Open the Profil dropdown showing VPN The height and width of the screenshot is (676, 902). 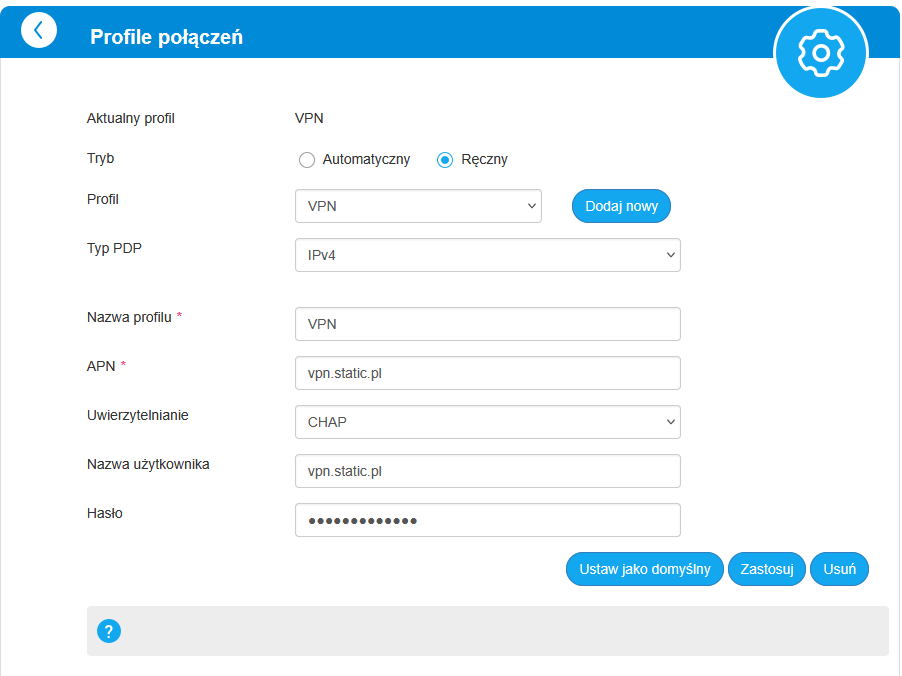pyautogui.click(x=418, y=206)
